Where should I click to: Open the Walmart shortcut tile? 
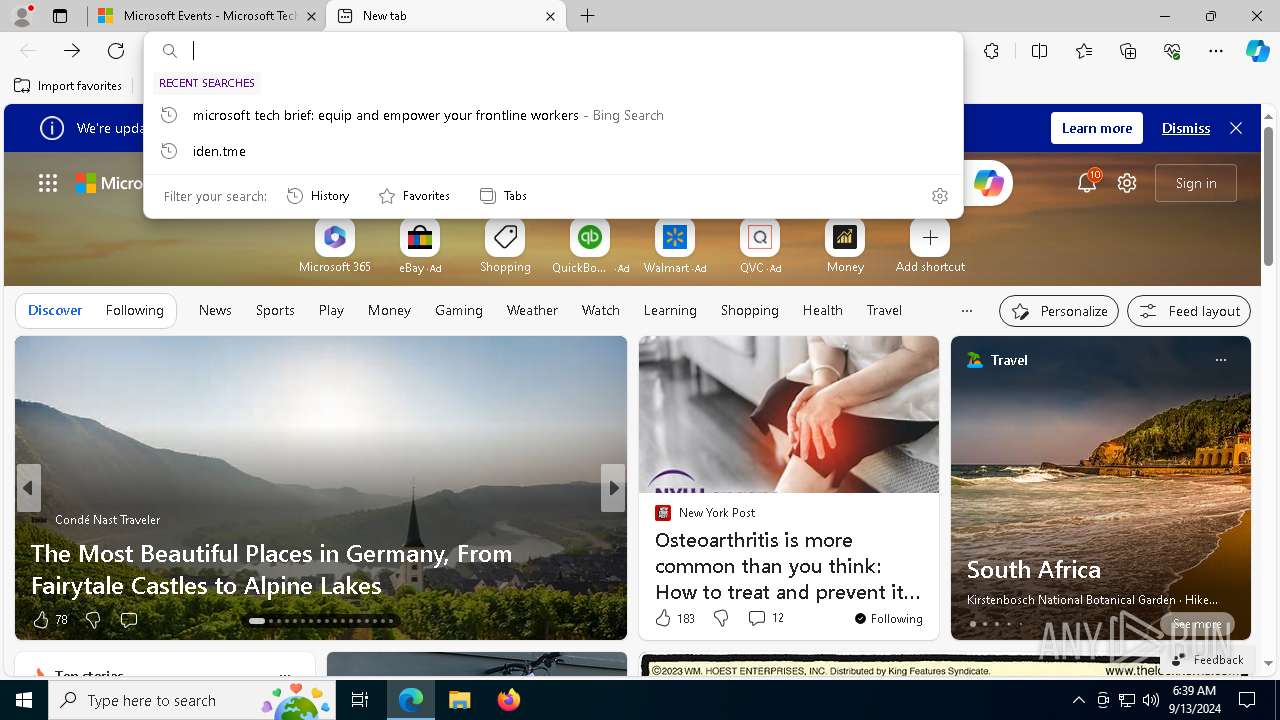675,246
